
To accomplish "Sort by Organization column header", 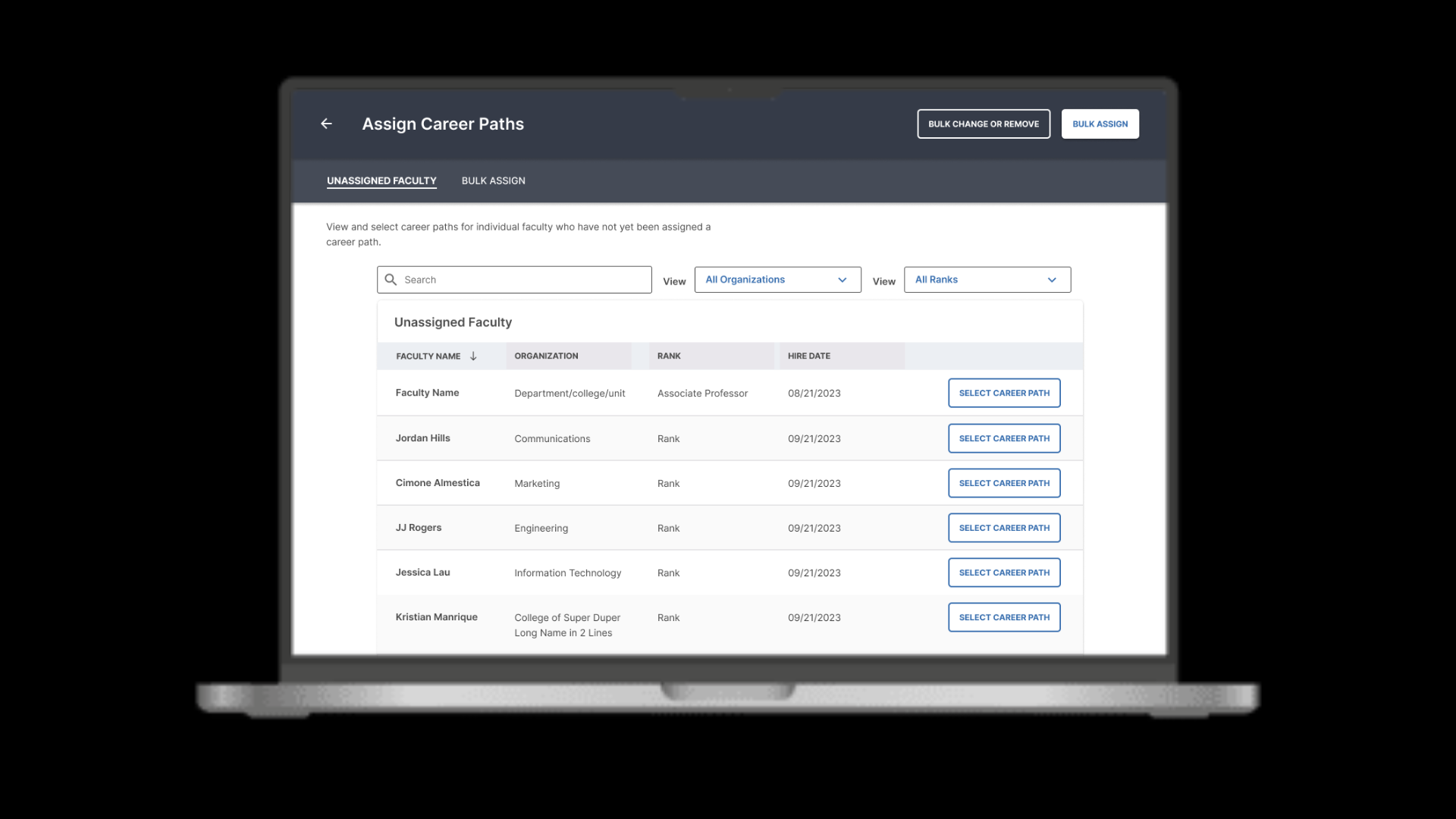I will pos(546,356).
